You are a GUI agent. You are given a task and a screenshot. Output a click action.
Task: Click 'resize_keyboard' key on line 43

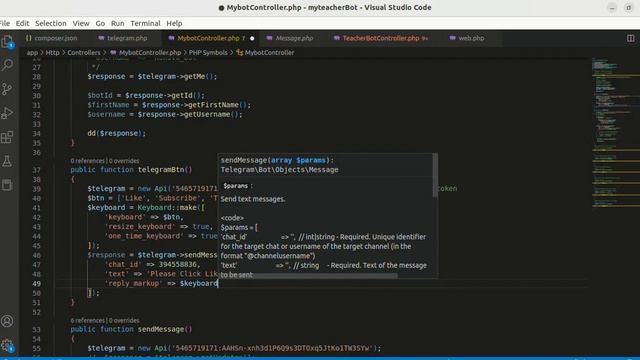139,227
